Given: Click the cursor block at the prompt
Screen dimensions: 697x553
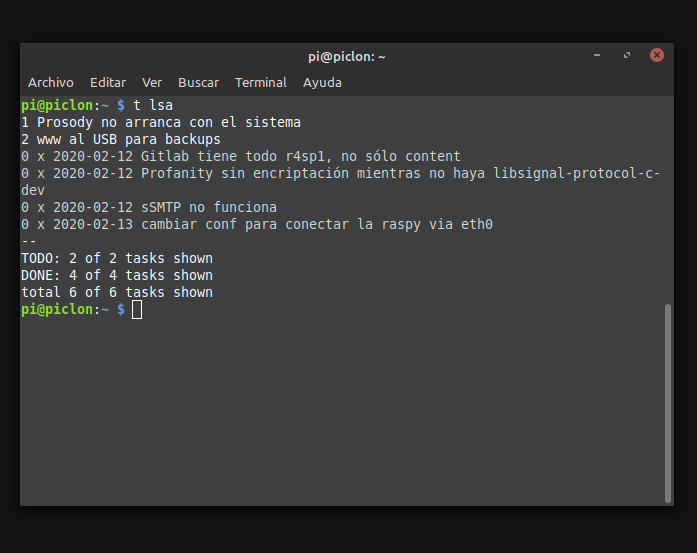Looking at the screenshot, I should (137, 310).
